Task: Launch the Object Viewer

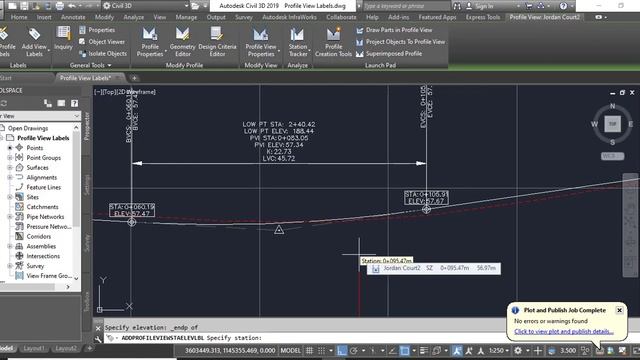Action: [102, 42]
